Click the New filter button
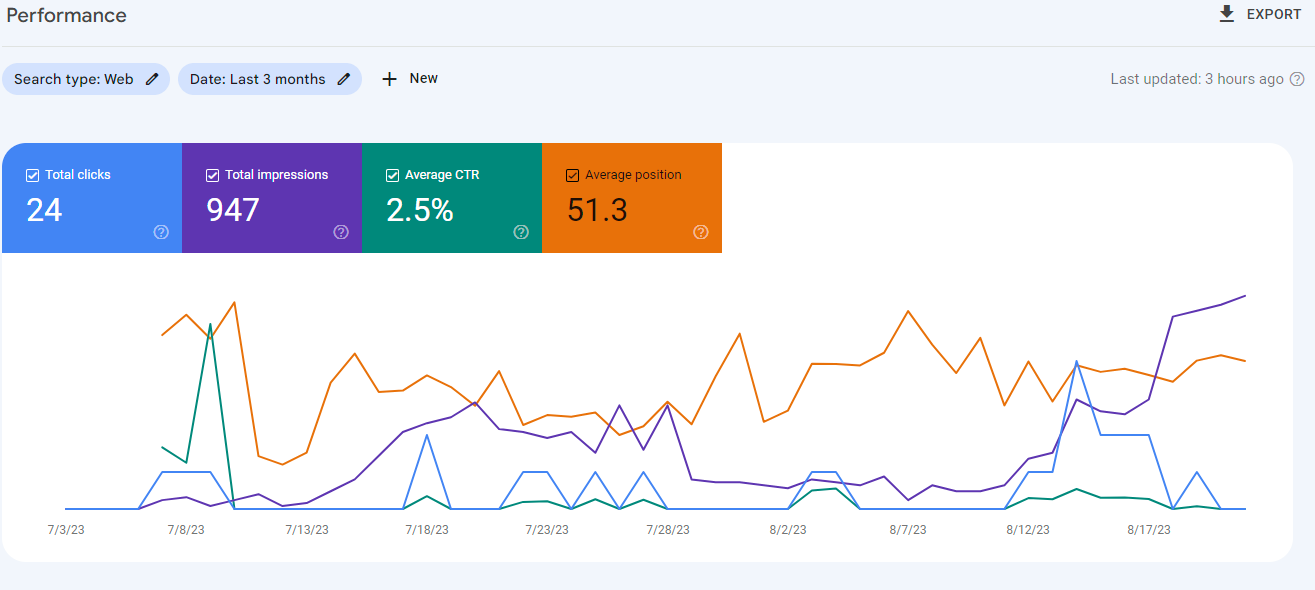This screenshot has width=1315, height=590. click(410, 79)
